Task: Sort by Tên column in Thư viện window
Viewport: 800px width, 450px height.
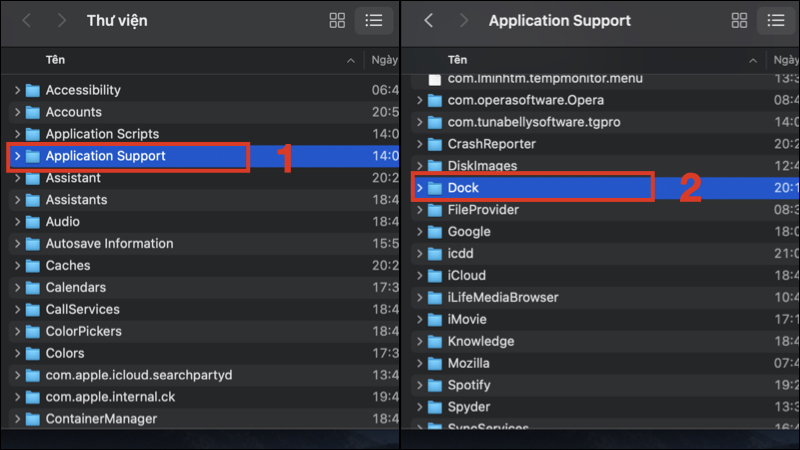Action: point(56,60)
